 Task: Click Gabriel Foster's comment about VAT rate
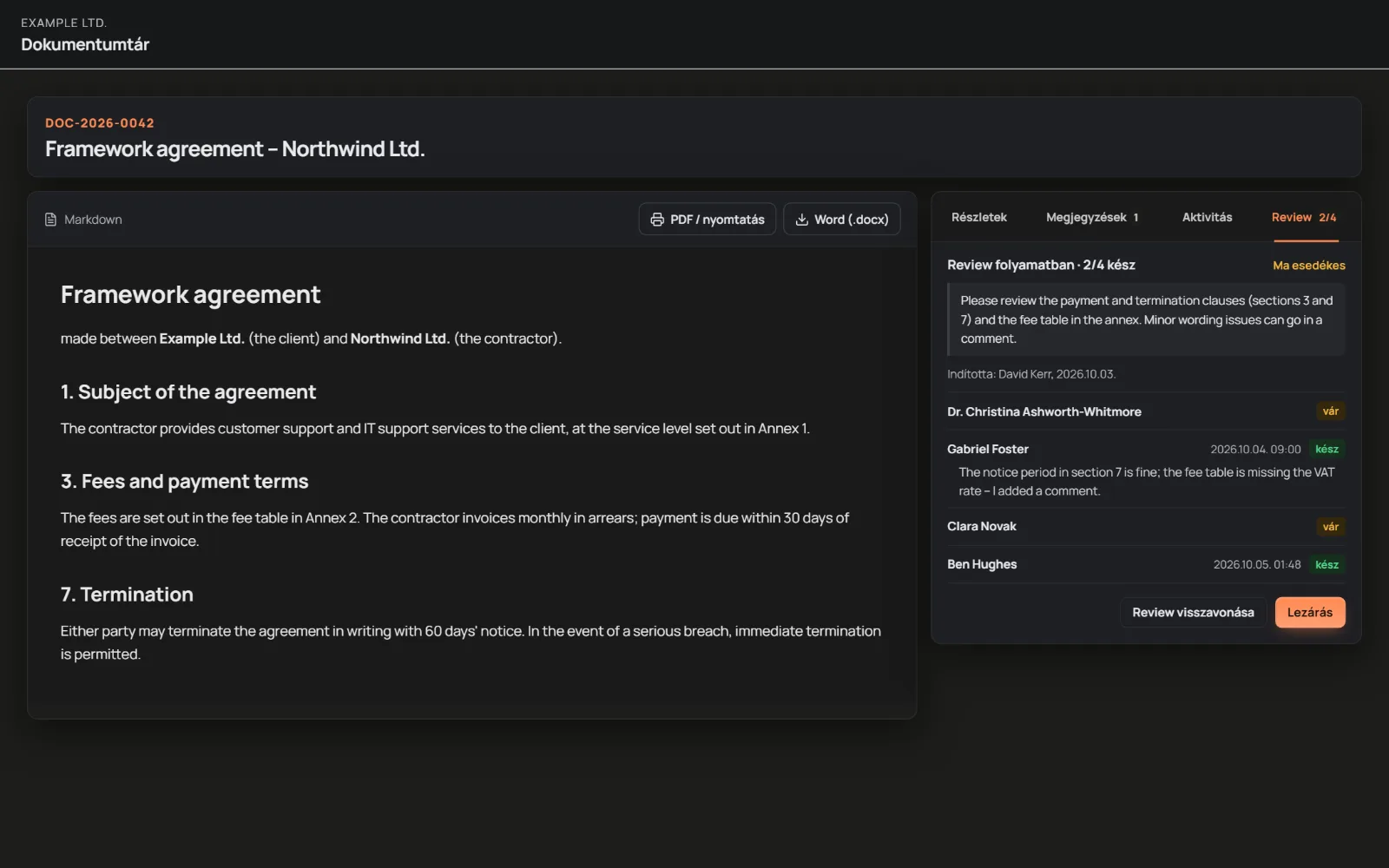pyautogui.click(x=1146, y=482)
